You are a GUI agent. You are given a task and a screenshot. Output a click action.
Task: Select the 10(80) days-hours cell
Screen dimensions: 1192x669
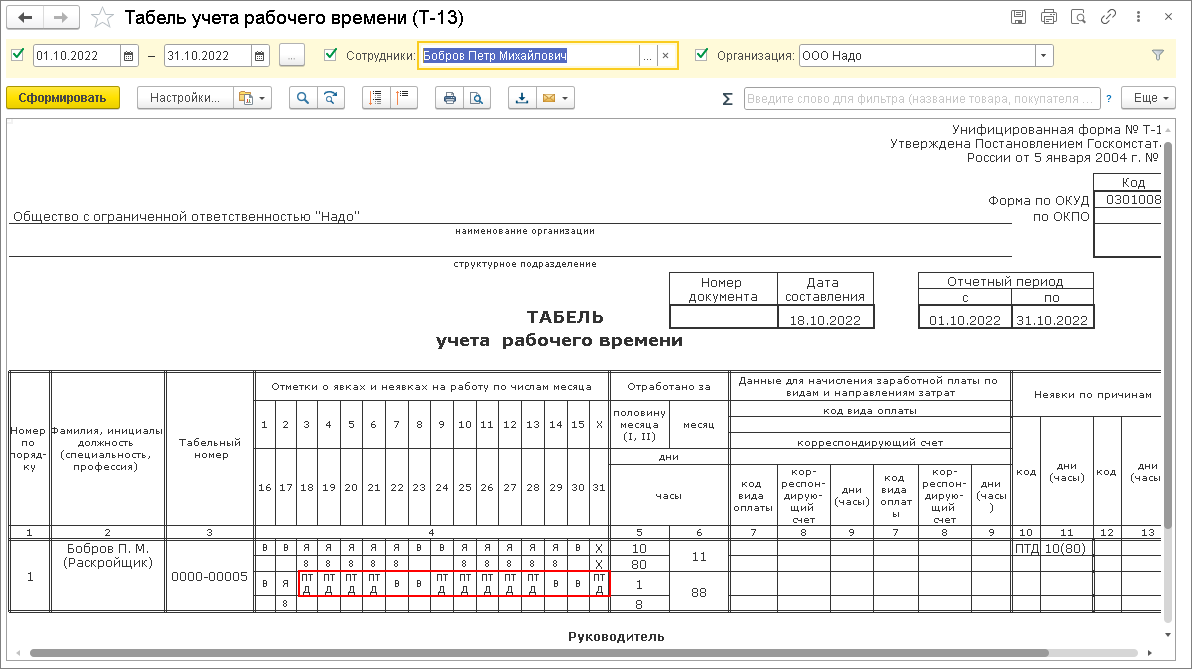pos(1066,548)
